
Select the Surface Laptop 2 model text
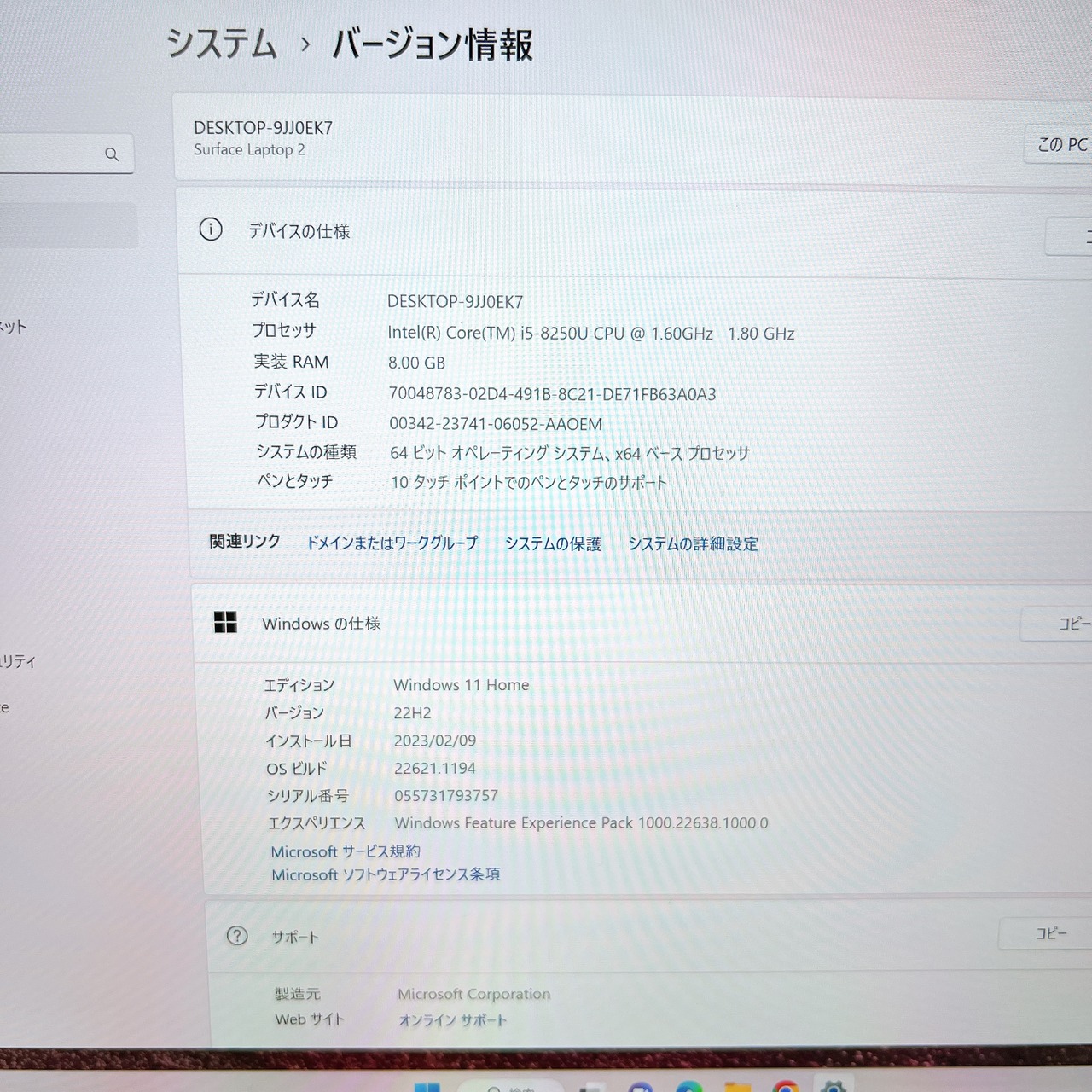tap(249, 149)
